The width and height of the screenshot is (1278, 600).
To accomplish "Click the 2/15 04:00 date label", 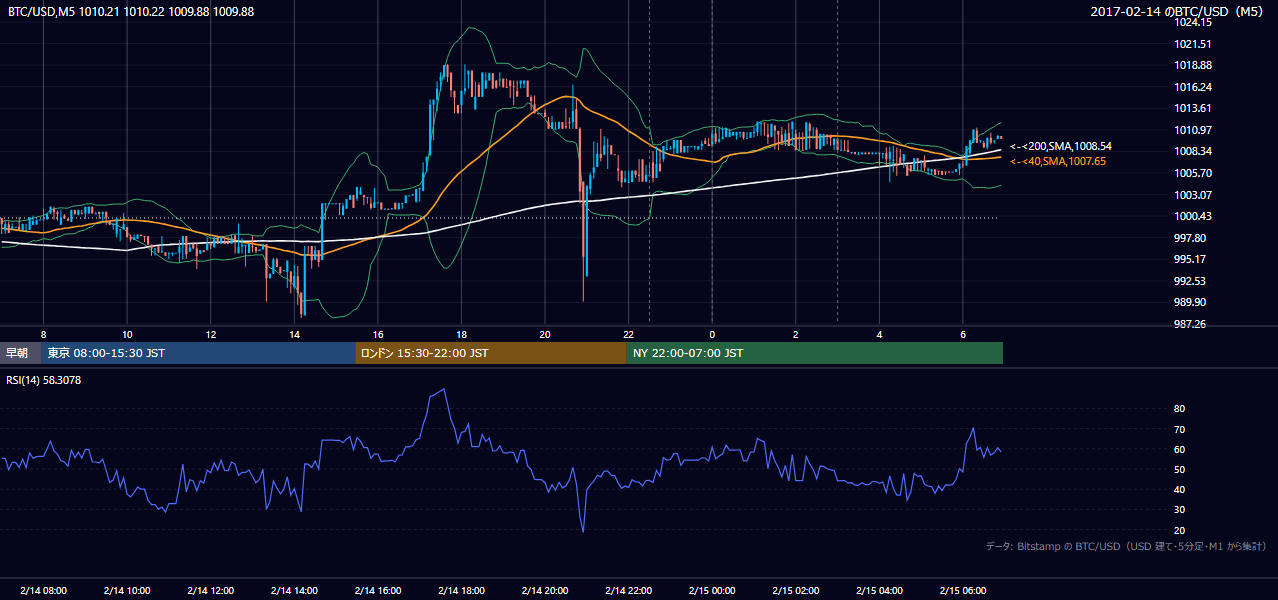I will pos(880,590).
